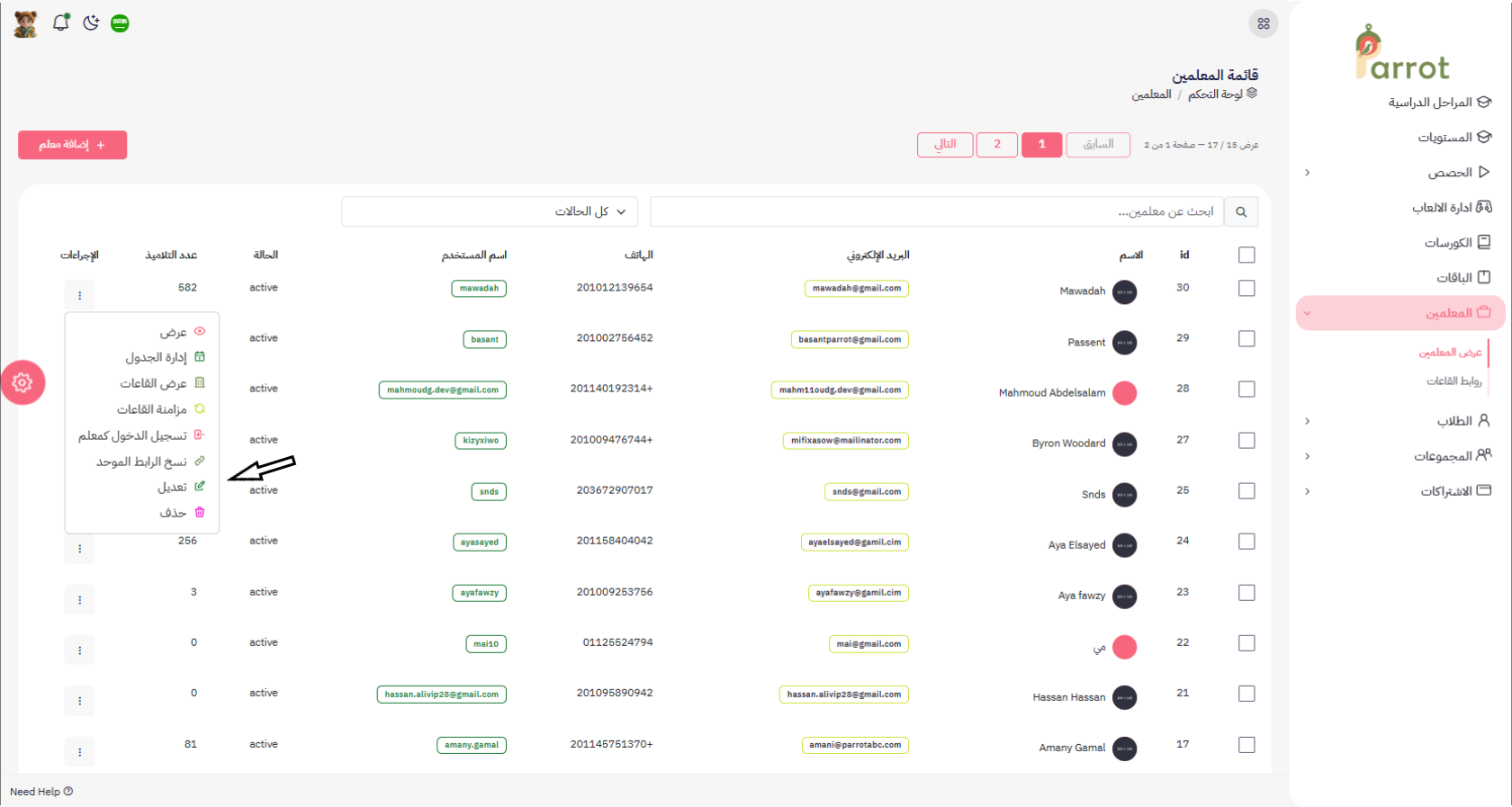Screen dimensions: 1512x807
Task: Open the three-dot actions for Aya fawzy
Action: click(79, 599)
